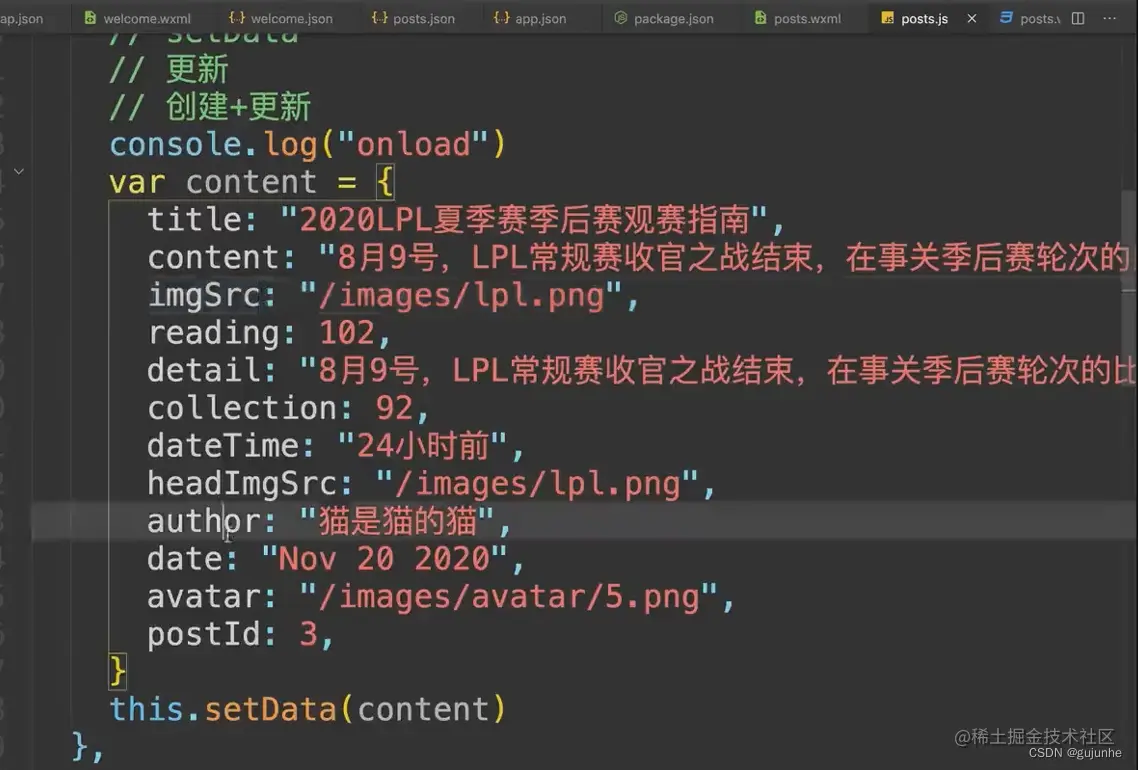The image size is (1138, 770).
Task: Select the posts.json tab
Action: point(413,18)
